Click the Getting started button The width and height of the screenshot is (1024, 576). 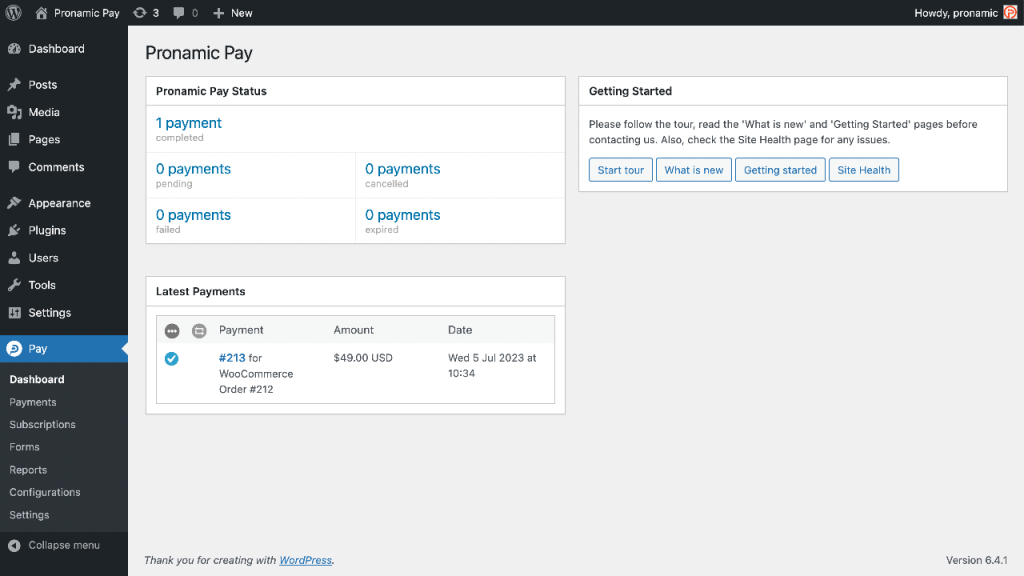tap(780, 170)
